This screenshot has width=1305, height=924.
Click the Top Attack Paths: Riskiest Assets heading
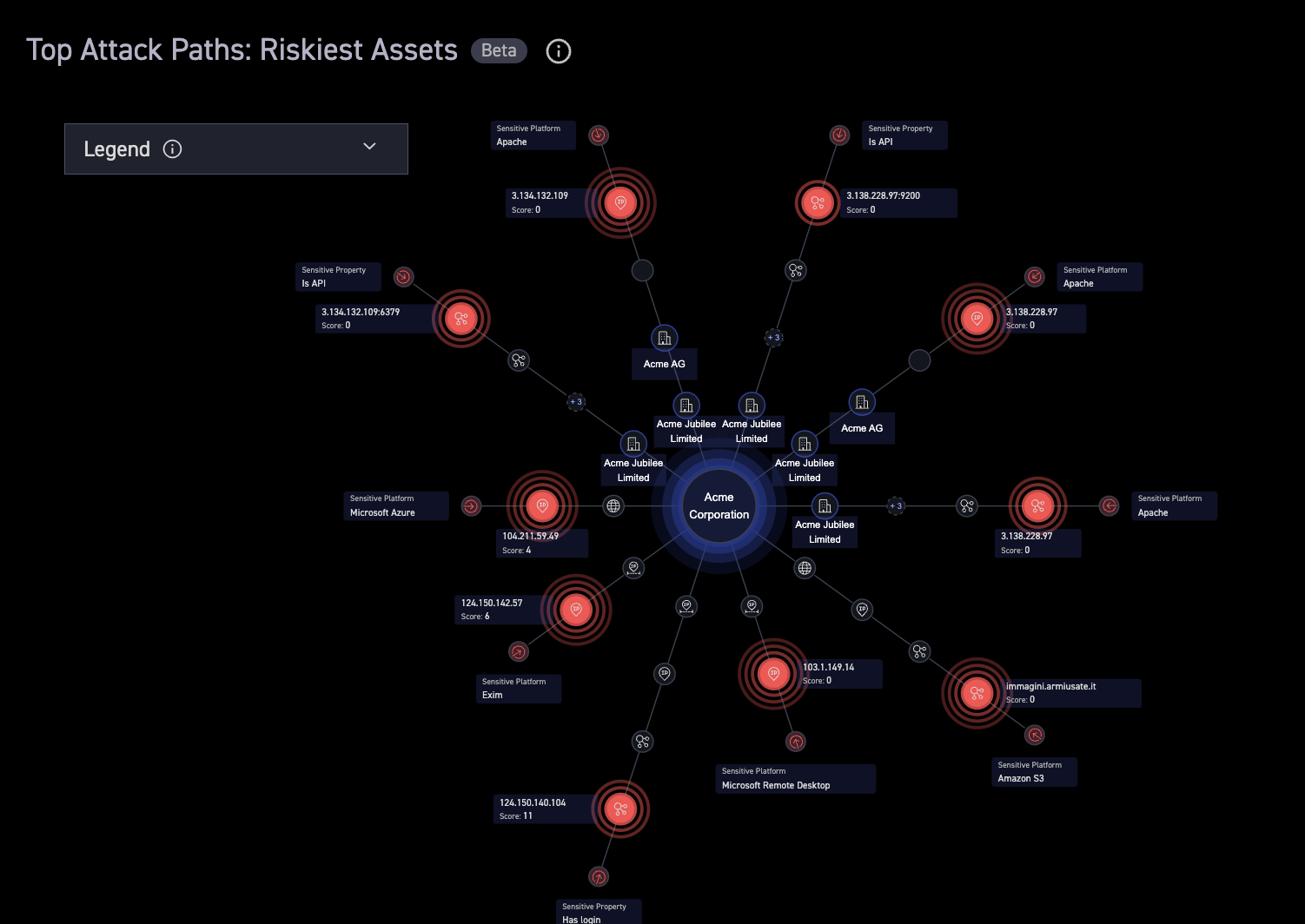pos(242,49)
